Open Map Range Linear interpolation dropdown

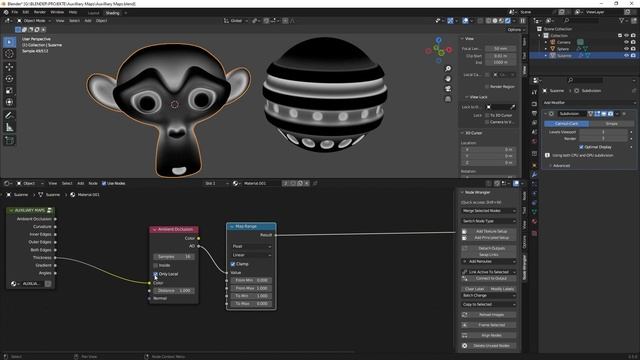251,255
